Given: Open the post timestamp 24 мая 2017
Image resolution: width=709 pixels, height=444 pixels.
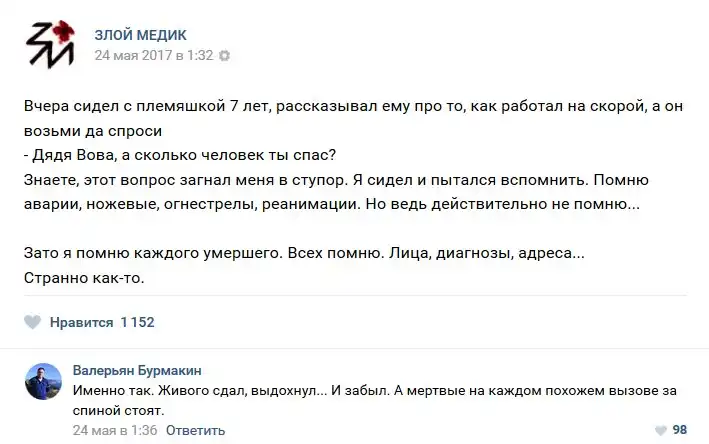Looking at the screenshot, I should click(153, 56).
